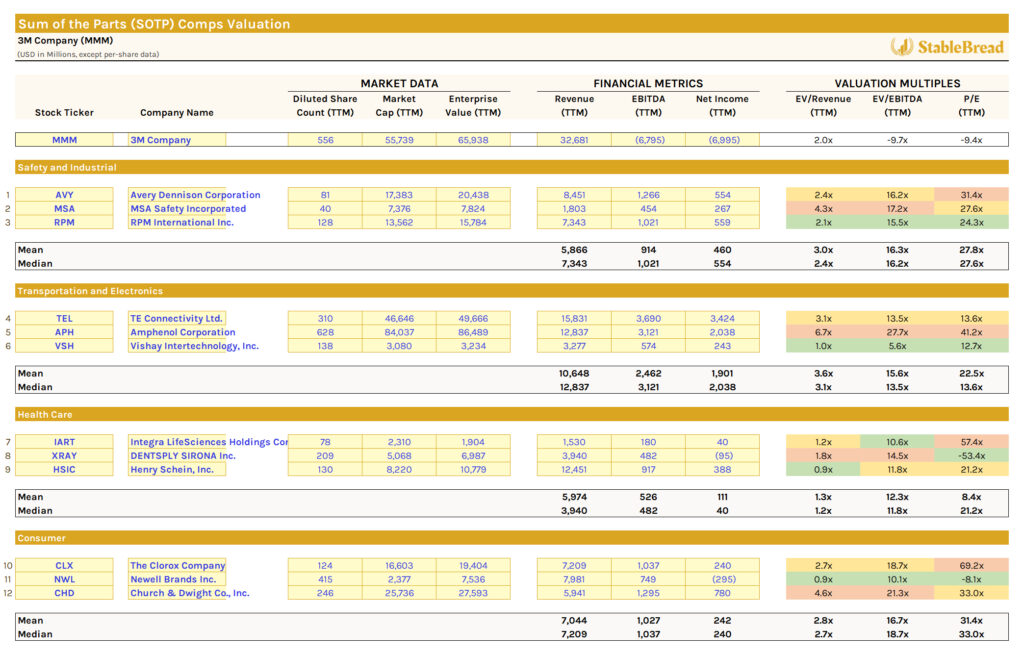Open the 3M Company link
This screenshot has height=654, width=1024.
pos(160,140)
